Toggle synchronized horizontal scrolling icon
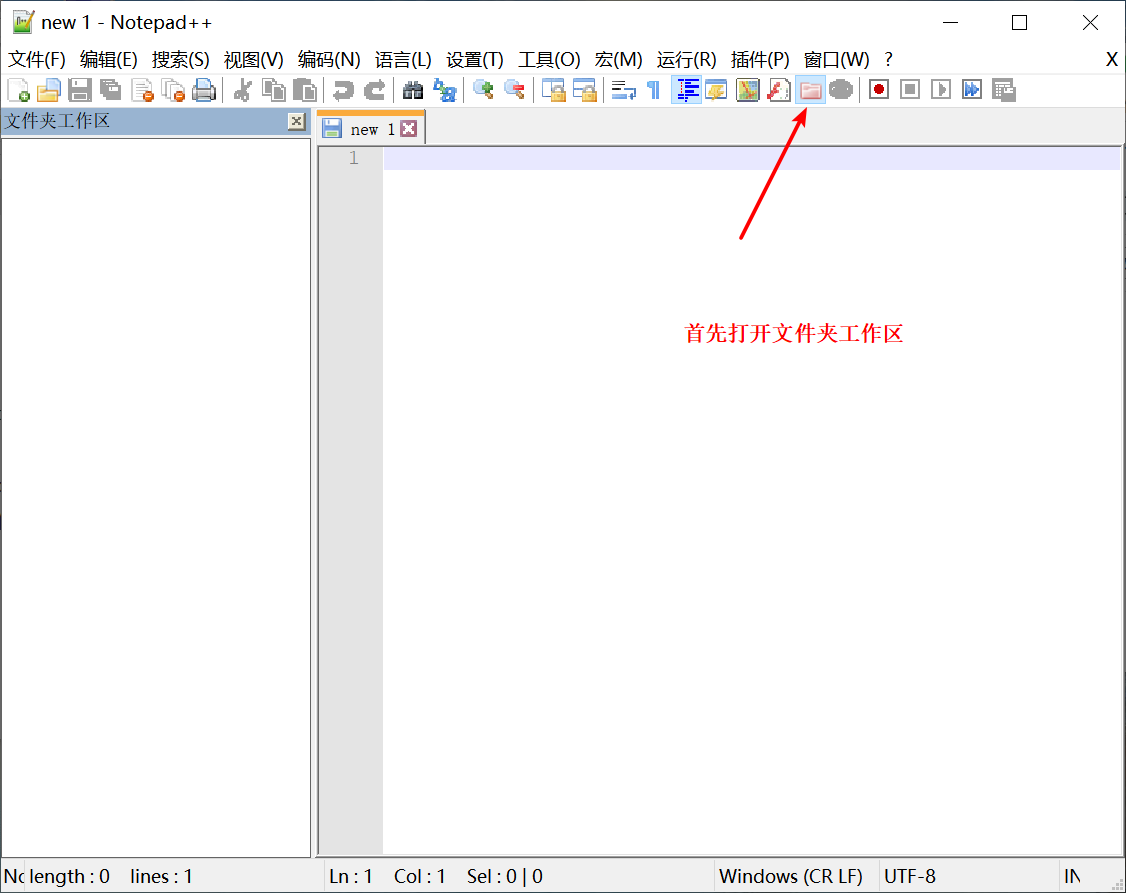The height and width of the screenshot is (893, 1126). [x=585, y=90]
